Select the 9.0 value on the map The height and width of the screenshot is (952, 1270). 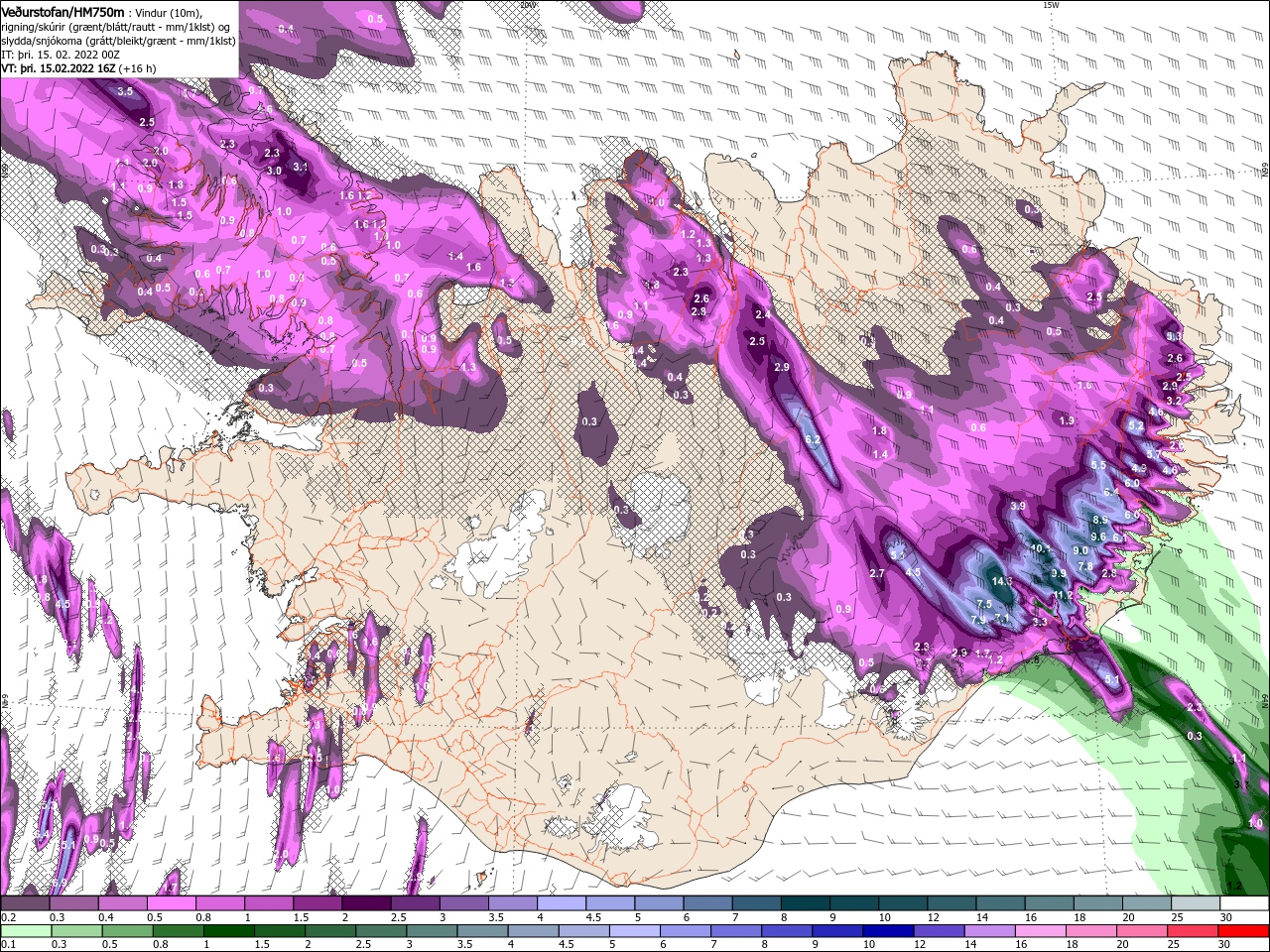(1081, 550)
